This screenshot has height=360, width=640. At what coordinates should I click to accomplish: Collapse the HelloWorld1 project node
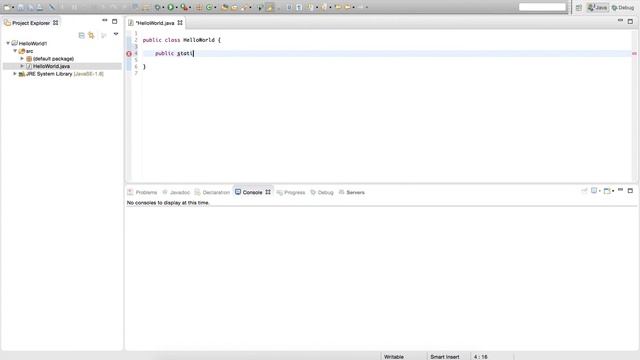pyautogui.click(x=8, y=43)
